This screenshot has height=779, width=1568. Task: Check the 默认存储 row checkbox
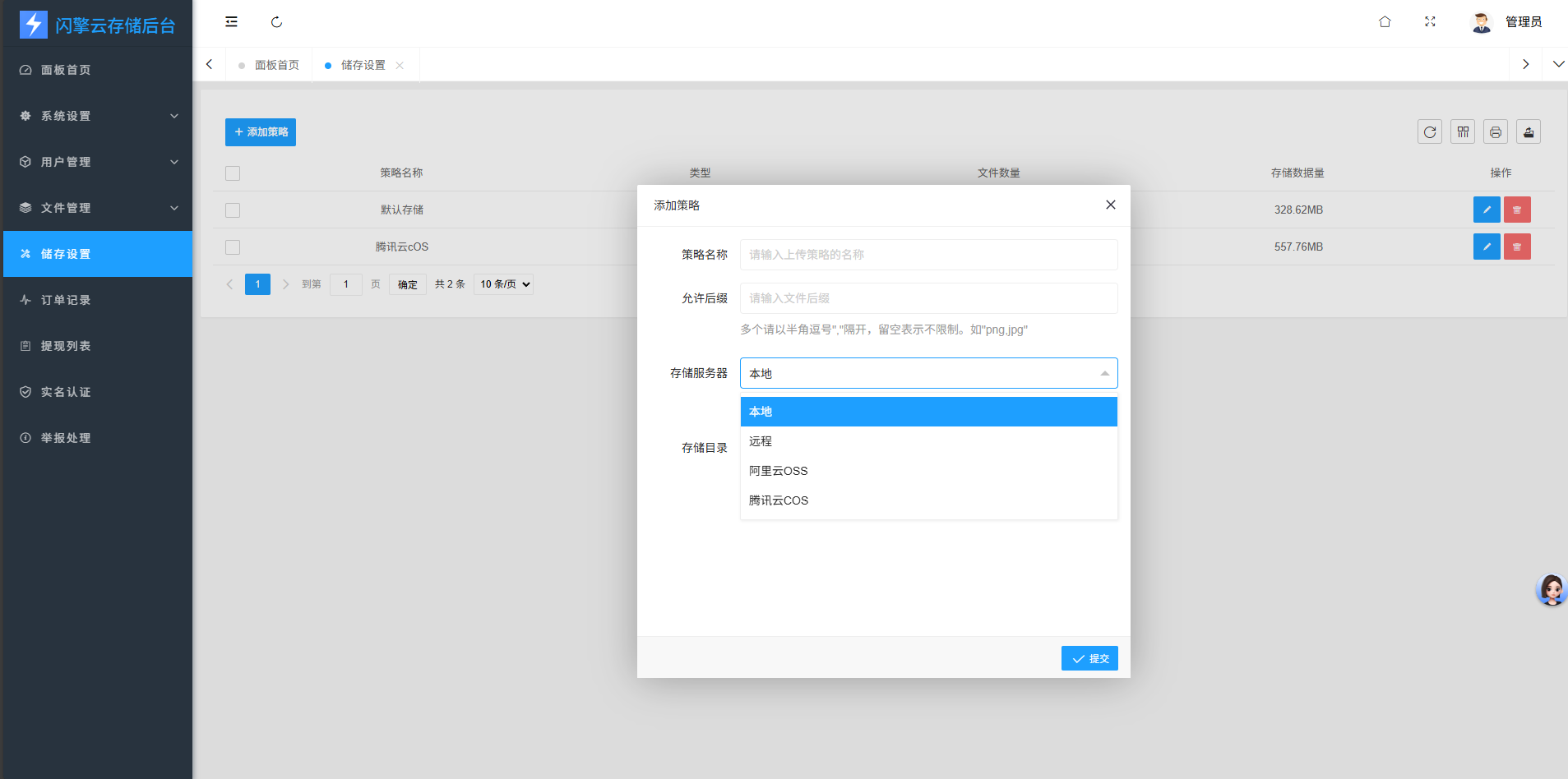233,210
